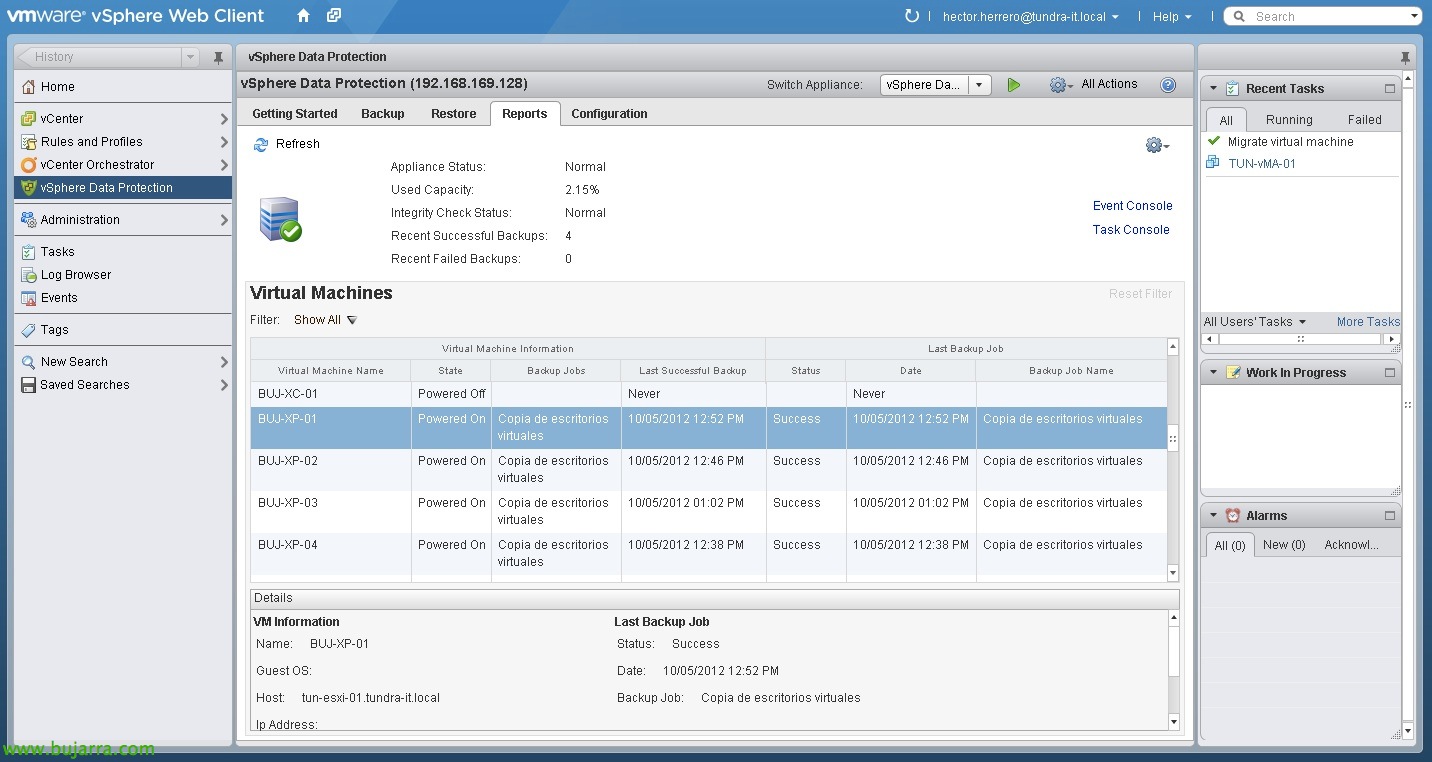Expand the New Search chevron
The width and height of the screenshot is (1432, 762).
click(224, 362)
